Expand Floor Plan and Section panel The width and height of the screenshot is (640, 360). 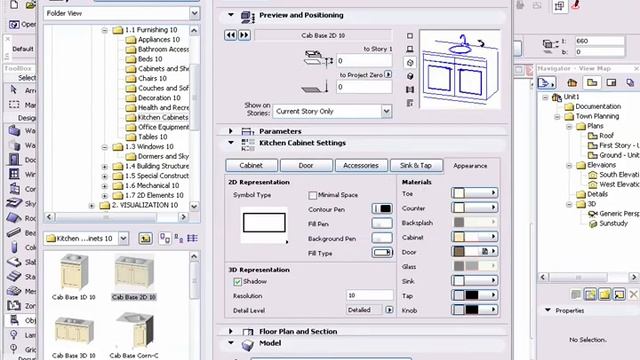pyautogui.click(x=231, y=331)
